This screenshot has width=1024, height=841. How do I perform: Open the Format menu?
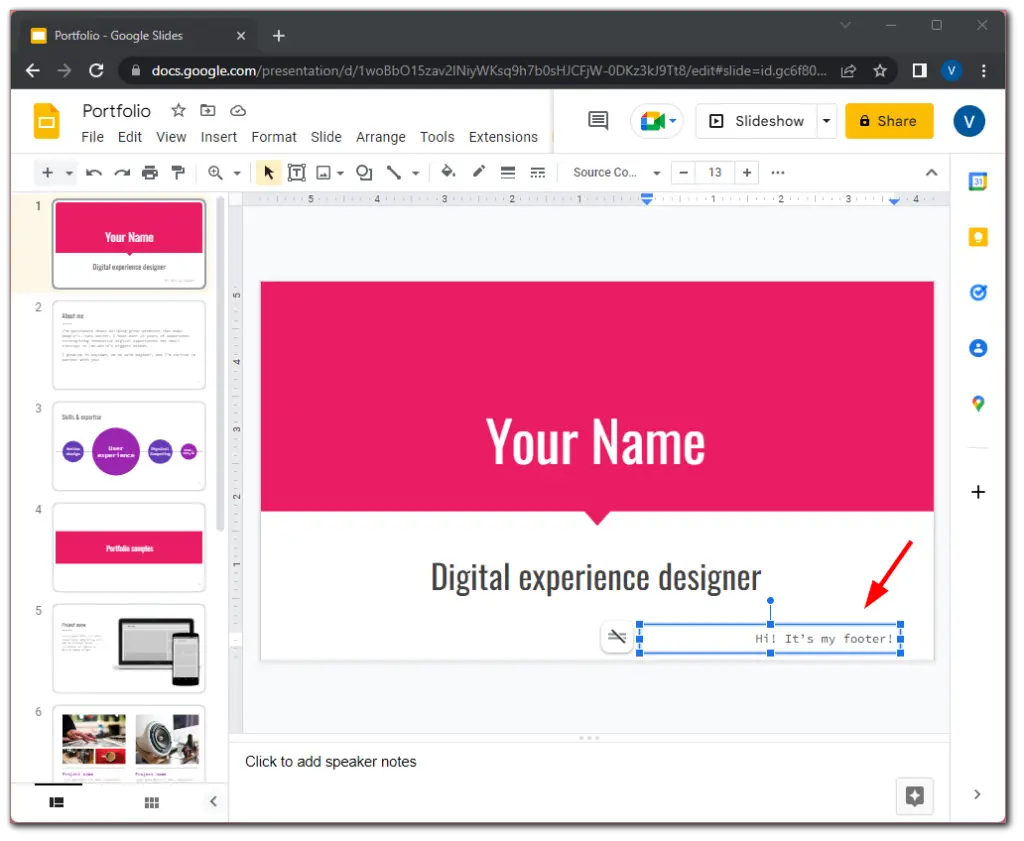(273, 137)
